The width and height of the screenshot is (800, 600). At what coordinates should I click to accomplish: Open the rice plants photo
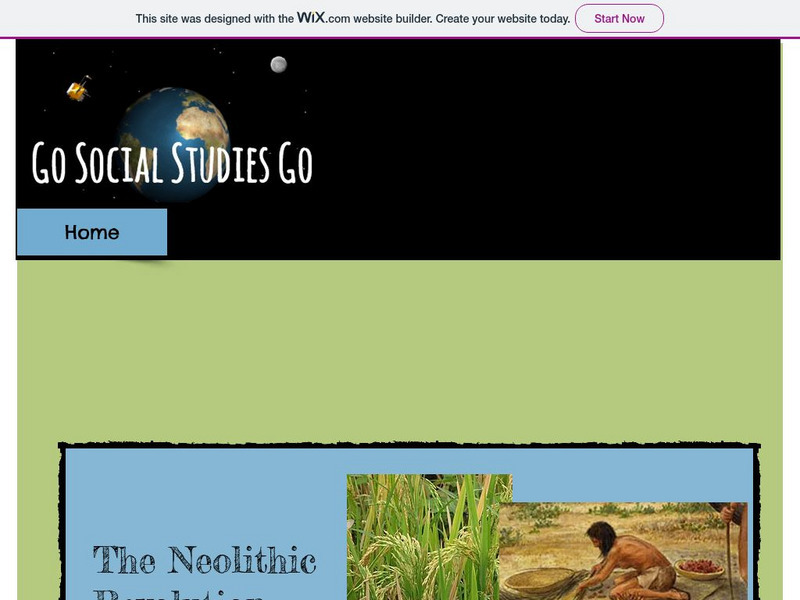pyautogui.click(x=423, y=537)
